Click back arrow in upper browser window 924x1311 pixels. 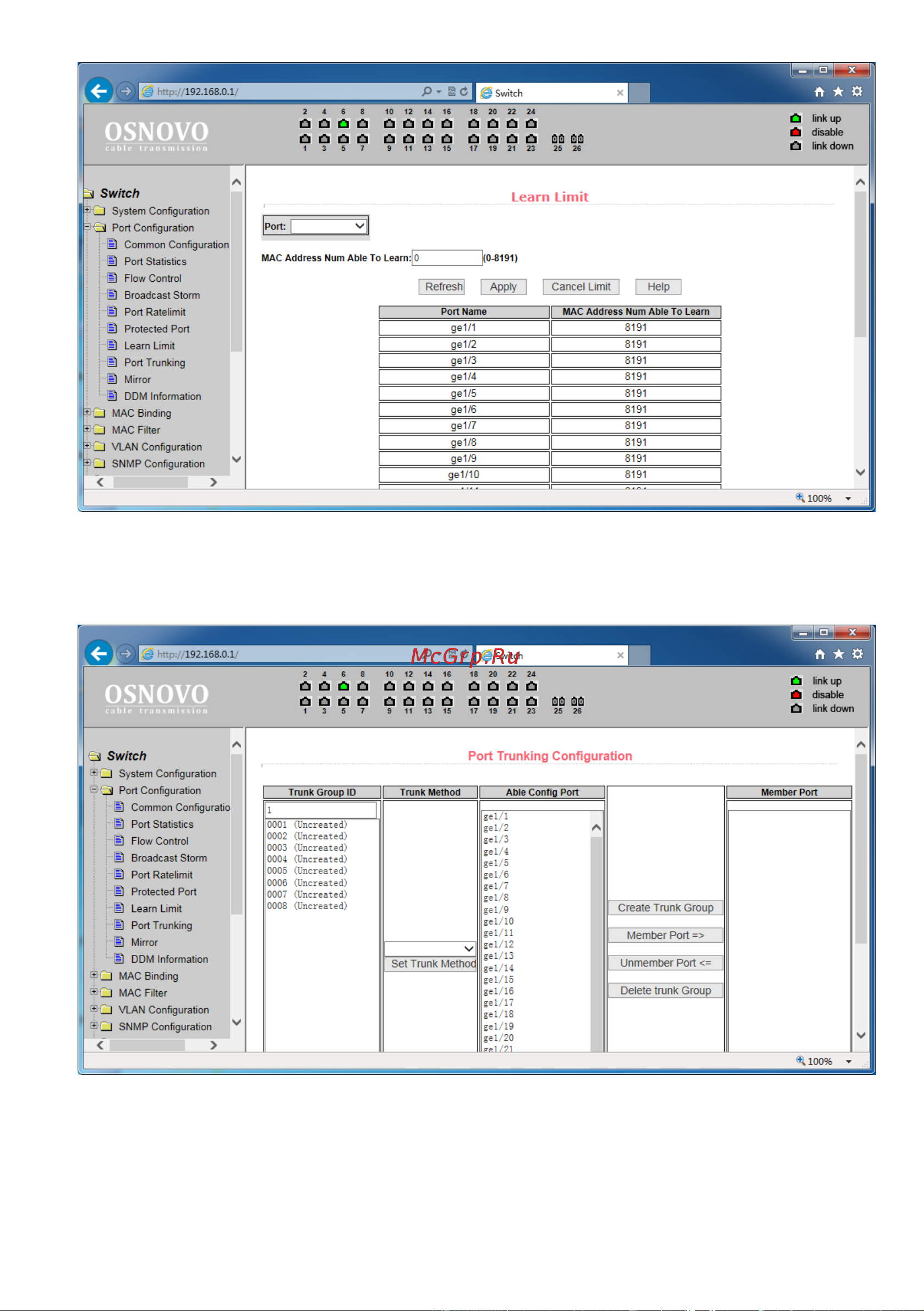click(99, 91)
